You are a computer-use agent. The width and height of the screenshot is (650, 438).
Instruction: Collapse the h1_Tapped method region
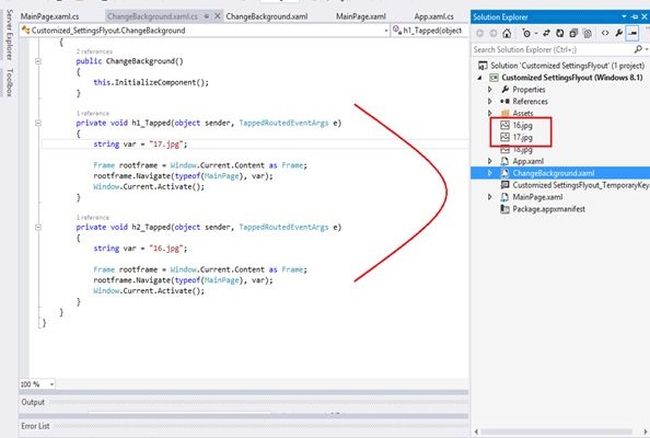tap(38, 123)
